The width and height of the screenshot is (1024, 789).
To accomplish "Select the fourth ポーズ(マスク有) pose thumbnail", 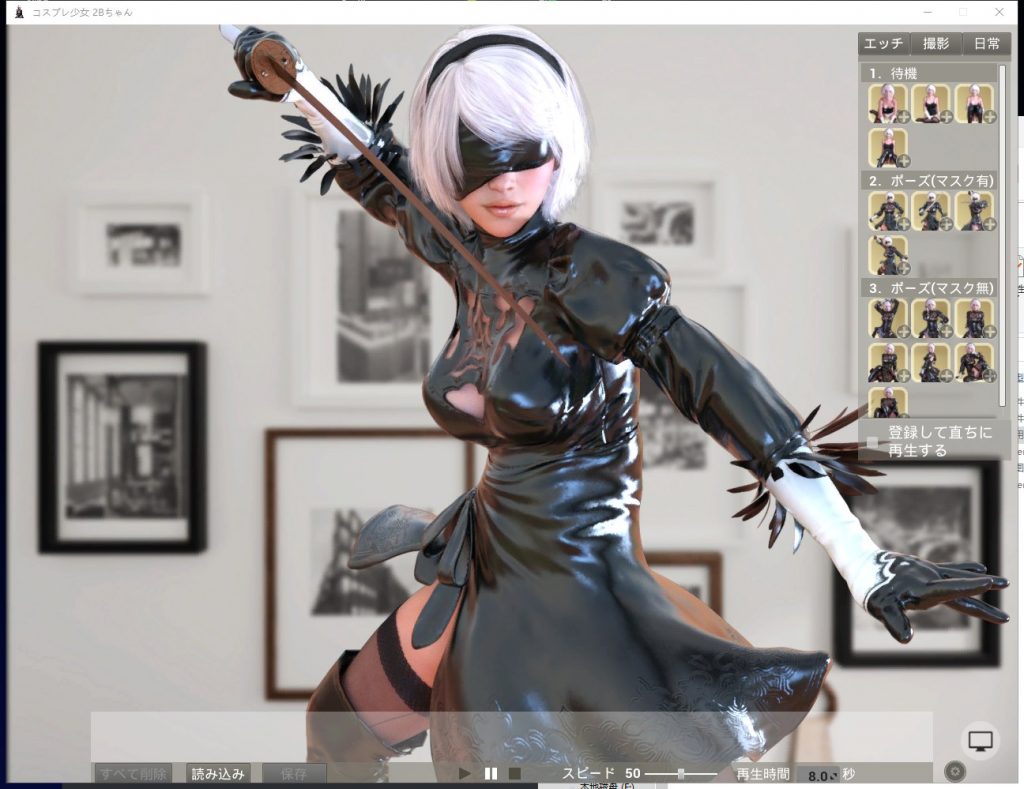I will (888, 255).
